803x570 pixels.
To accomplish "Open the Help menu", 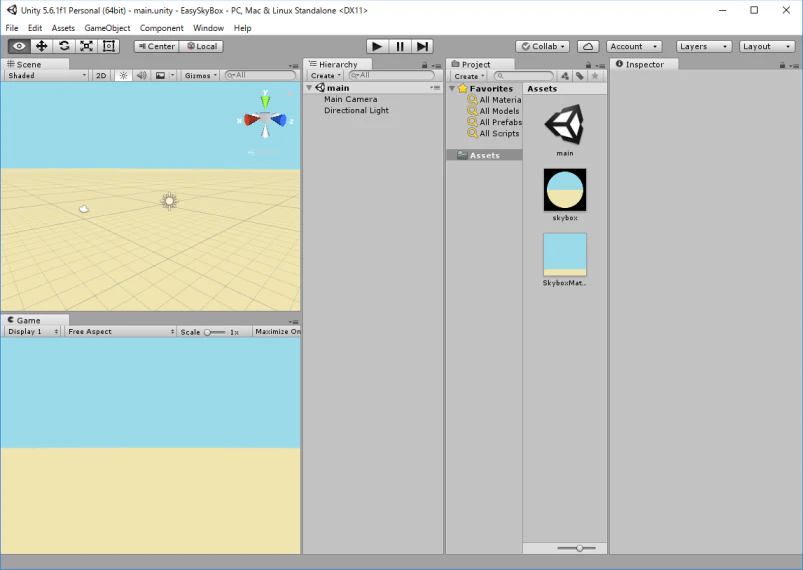I will coord(242,28).
